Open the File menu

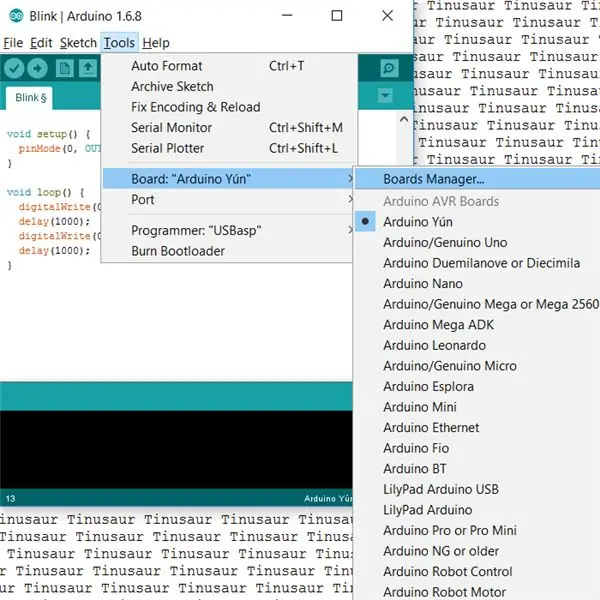click(13, 43)
